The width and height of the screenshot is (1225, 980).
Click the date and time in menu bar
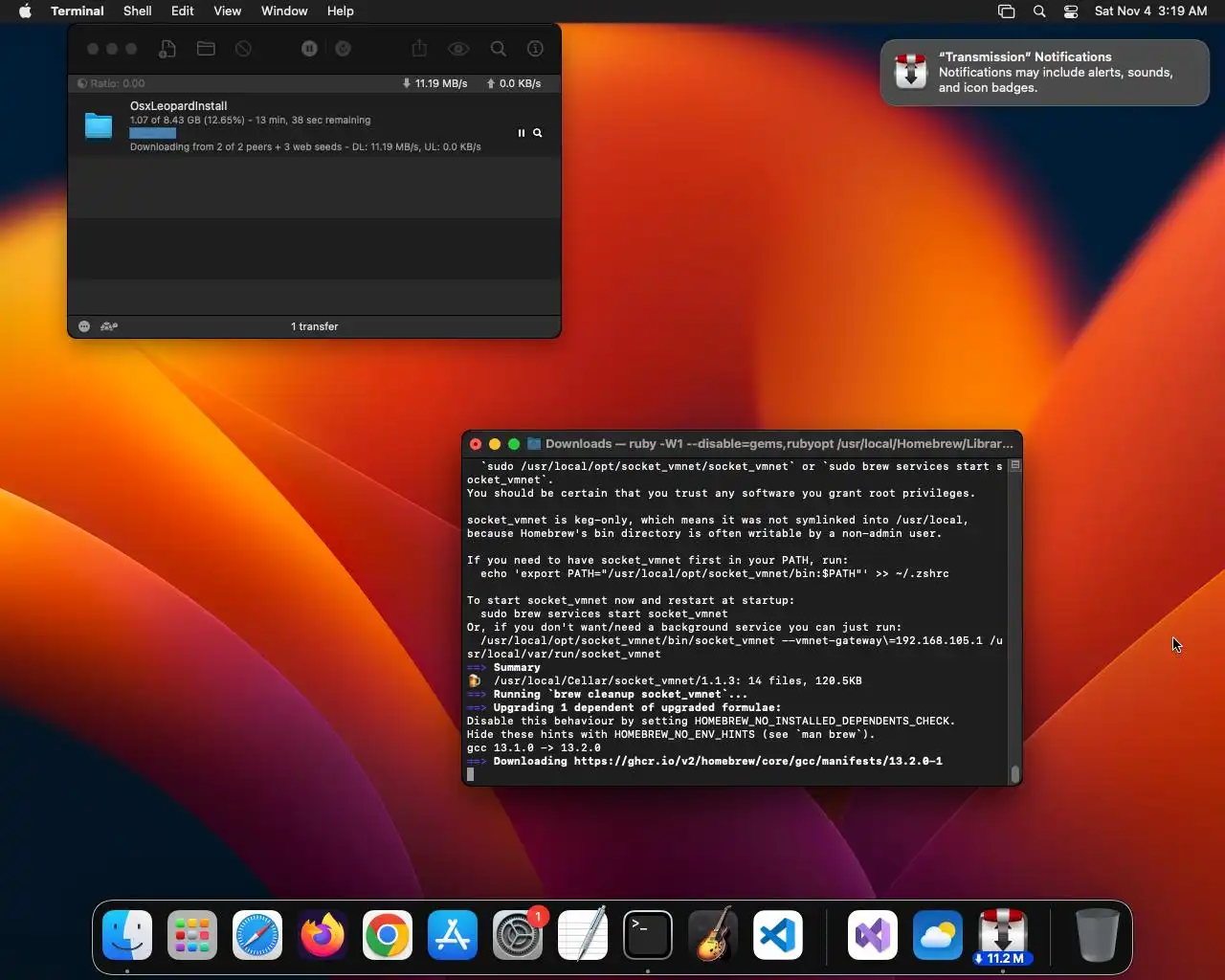[1150, 11]
